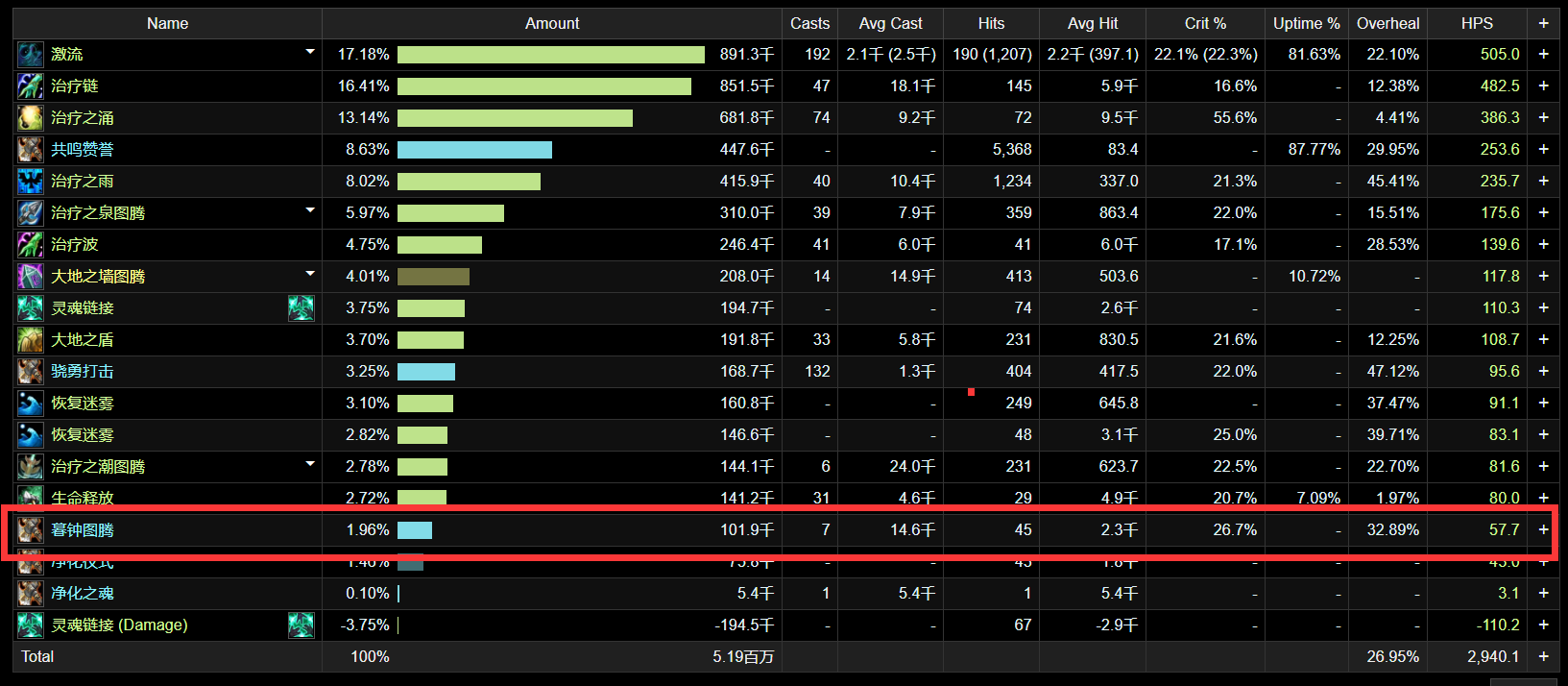
Task: Open the 治疗链 spell link
Action: (75, 86)
